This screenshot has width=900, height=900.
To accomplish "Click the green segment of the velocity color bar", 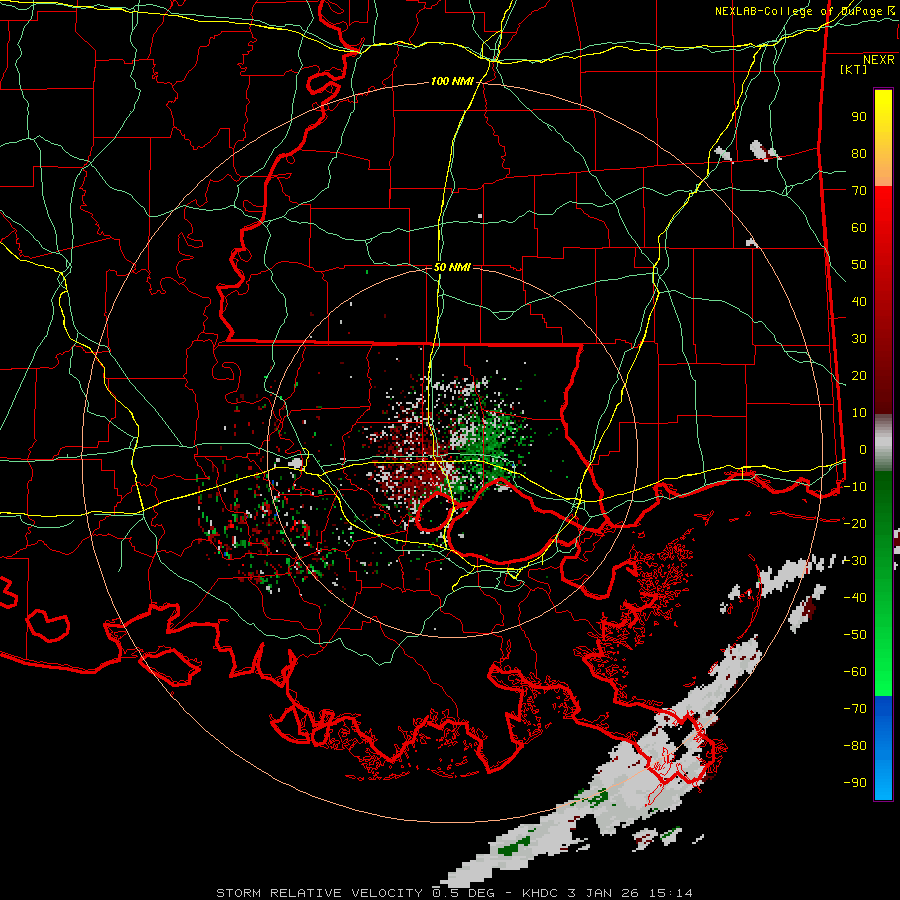I will coord(883,584).
